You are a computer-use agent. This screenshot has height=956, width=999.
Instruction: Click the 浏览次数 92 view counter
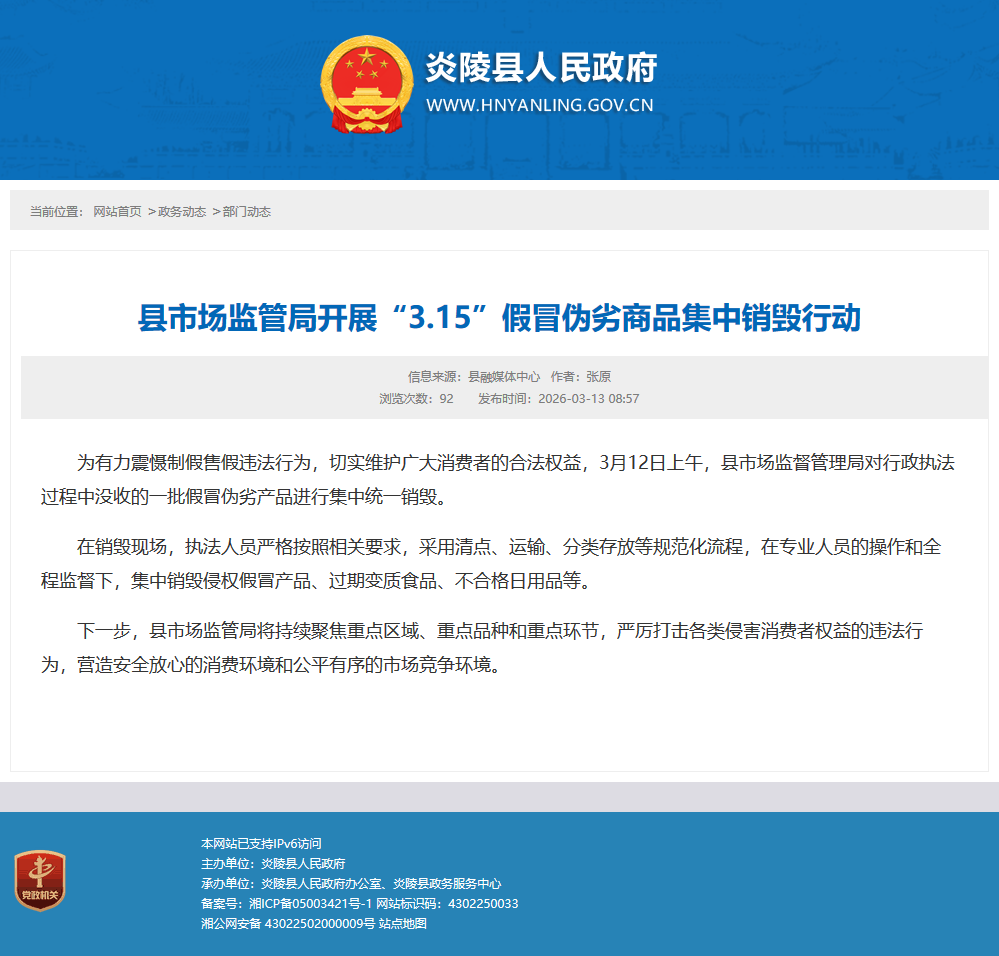416,398
